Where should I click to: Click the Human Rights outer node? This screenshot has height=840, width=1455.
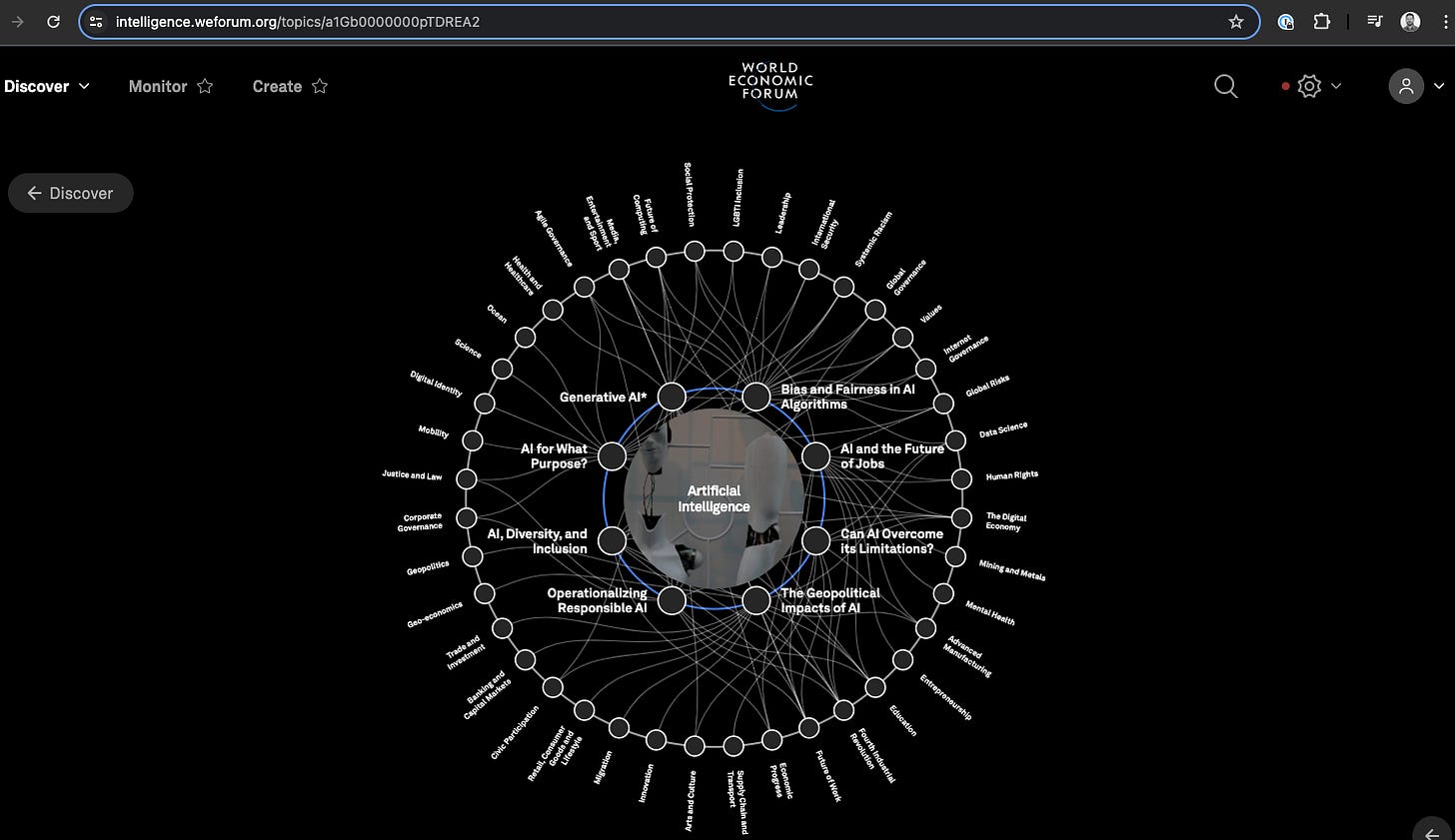[961, 479]
